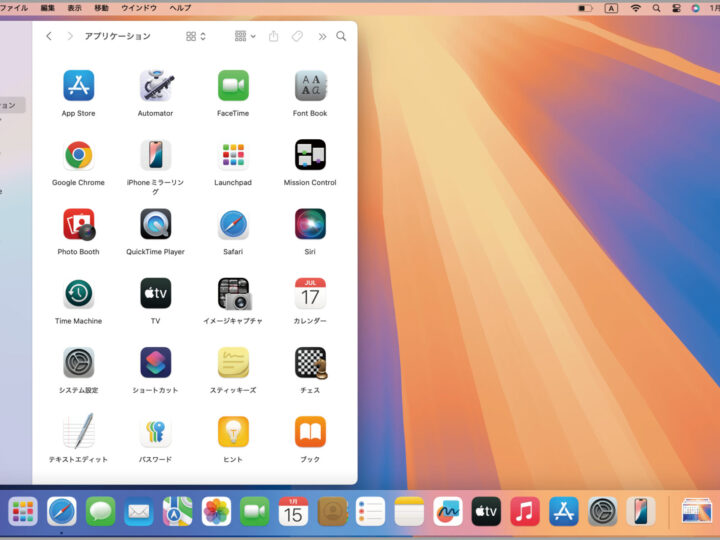Open Apple TV from the Dock

486,511
